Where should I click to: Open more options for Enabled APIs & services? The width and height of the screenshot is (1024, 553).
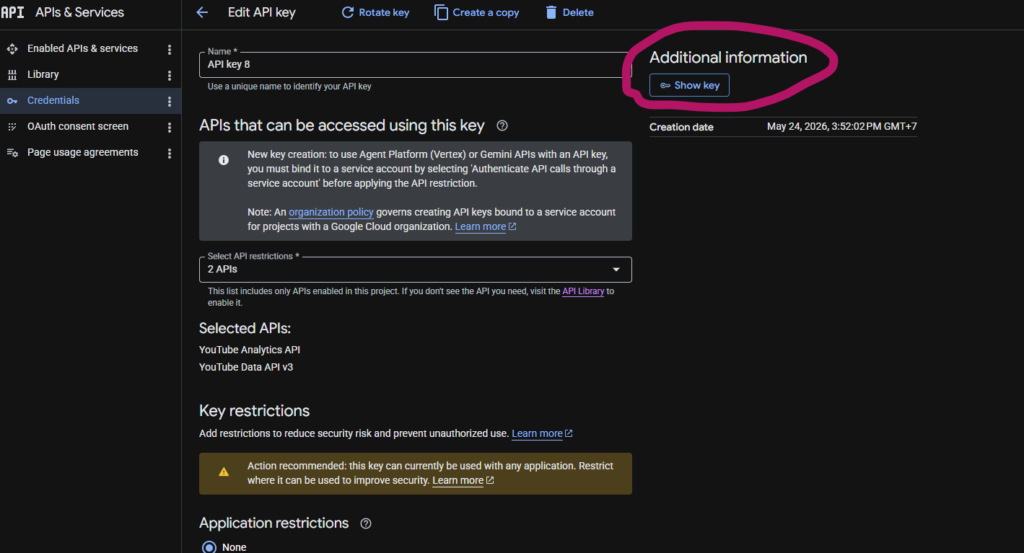[169, 50]
